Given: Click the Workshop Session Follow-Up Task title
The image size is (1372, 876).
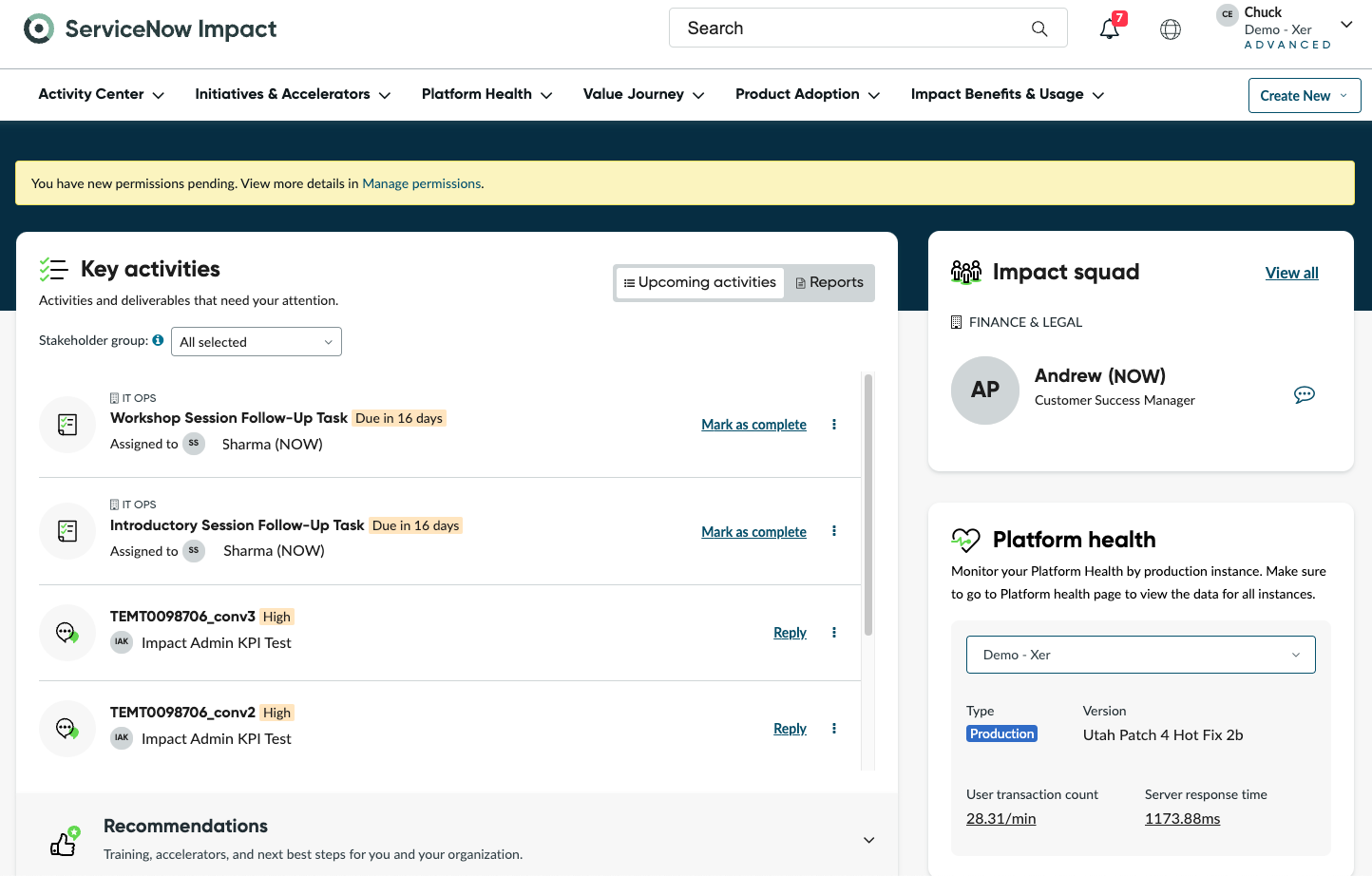Looking at the screenshot, I should (229, 418).
